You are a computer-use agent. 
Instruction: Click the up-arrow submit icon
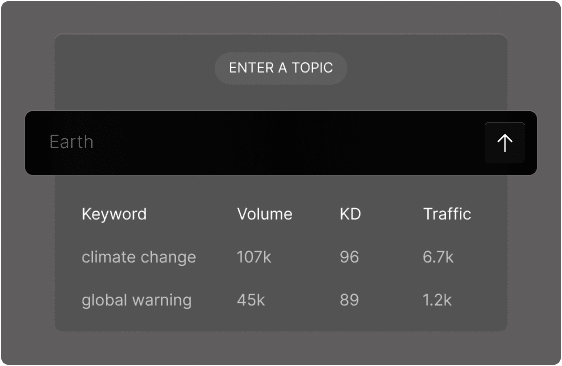click(x=505, y=143)
